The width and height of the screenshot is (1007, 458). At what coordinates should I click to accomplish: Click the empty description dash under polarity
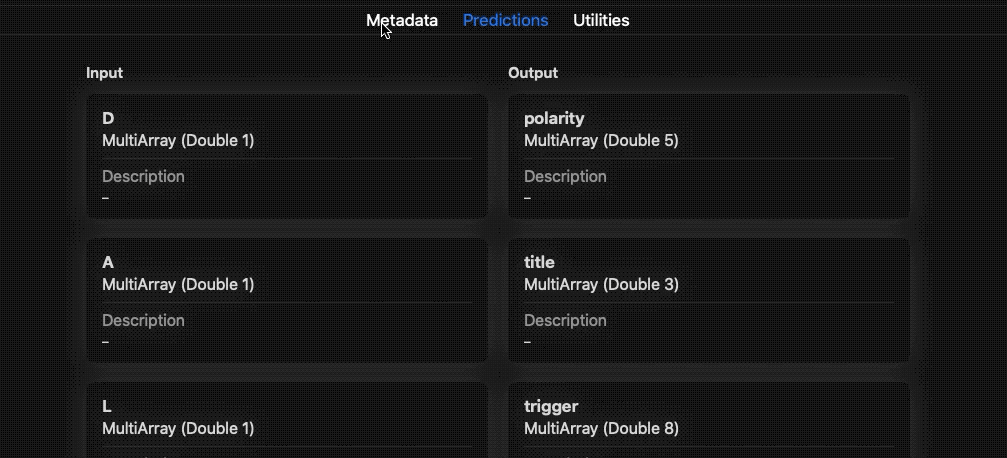(x=527, y=198)
